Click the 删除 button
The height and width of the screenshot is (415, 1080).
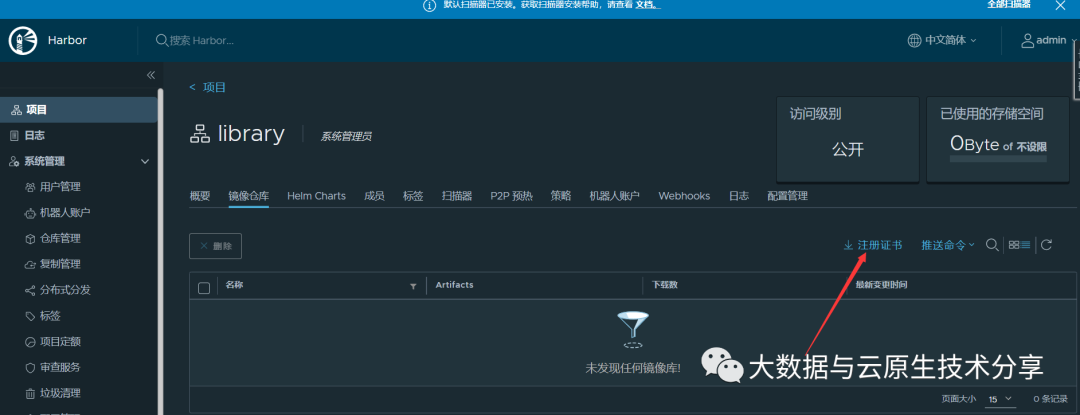pos(216,246)
